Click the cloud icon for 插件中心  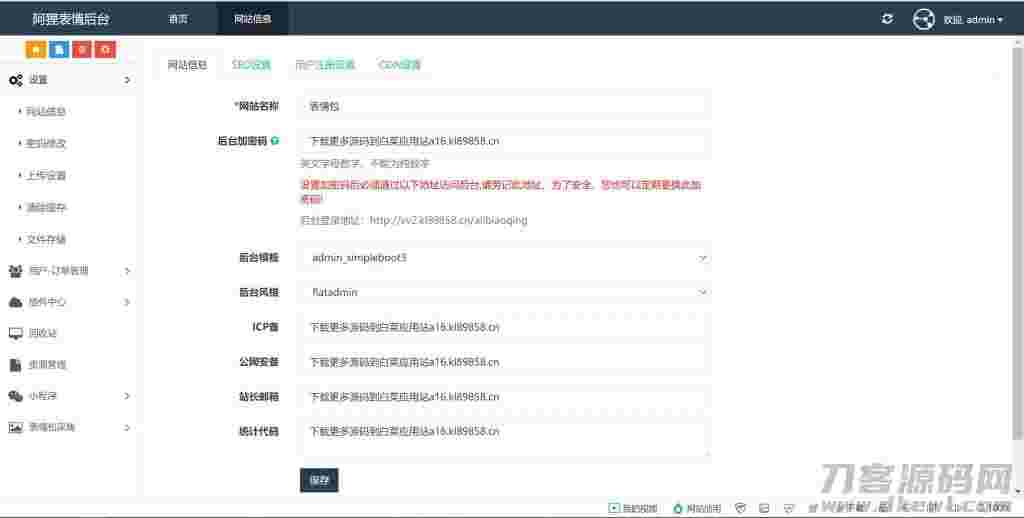[16, 302]
